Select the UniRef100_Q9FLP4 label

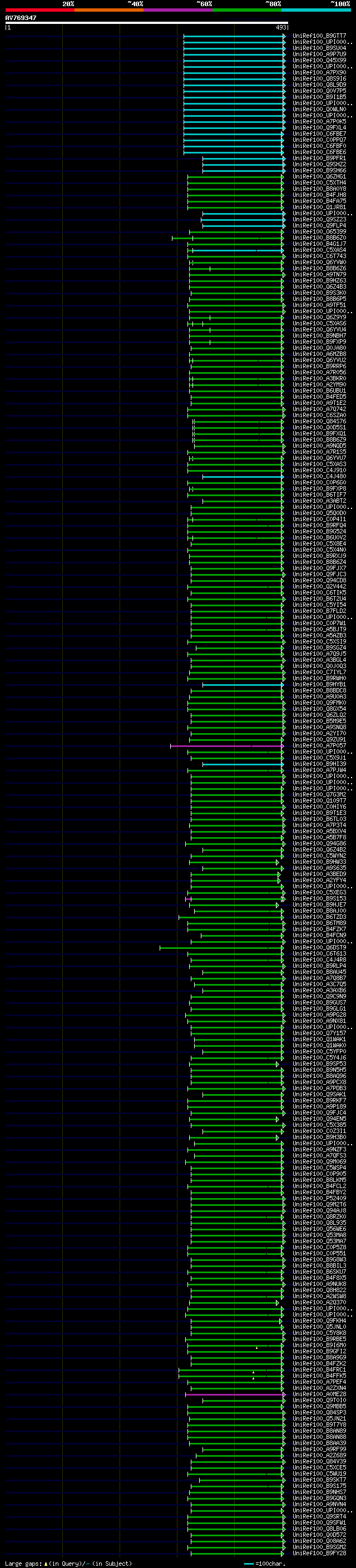[x=319, y=226]
